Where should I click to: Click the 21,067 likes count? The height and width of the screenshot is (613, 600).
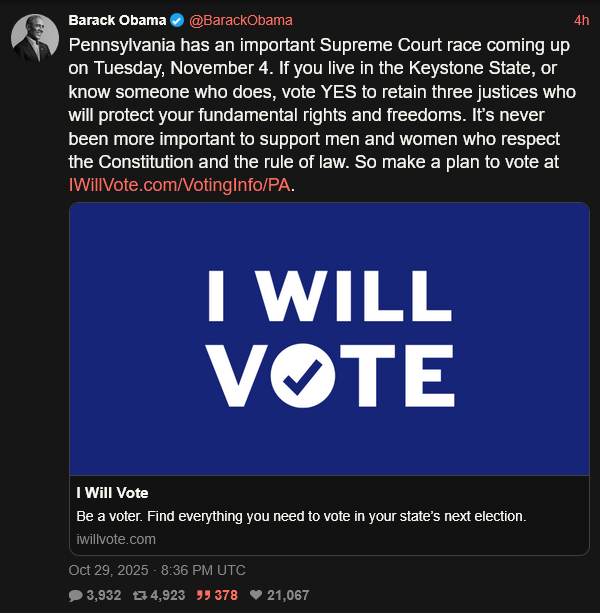tap(289, 595)
